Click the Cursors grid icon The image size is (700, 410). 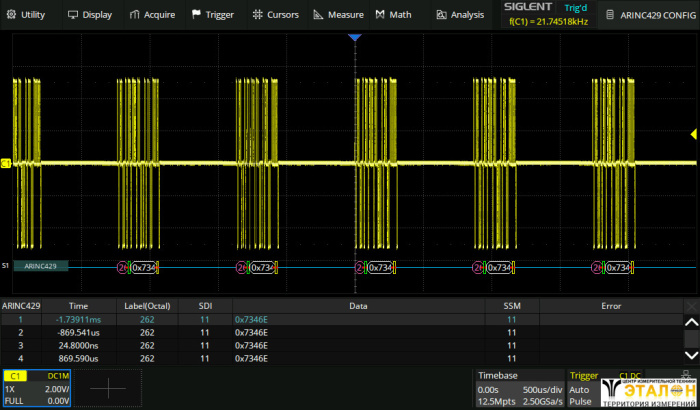(258, 15)
